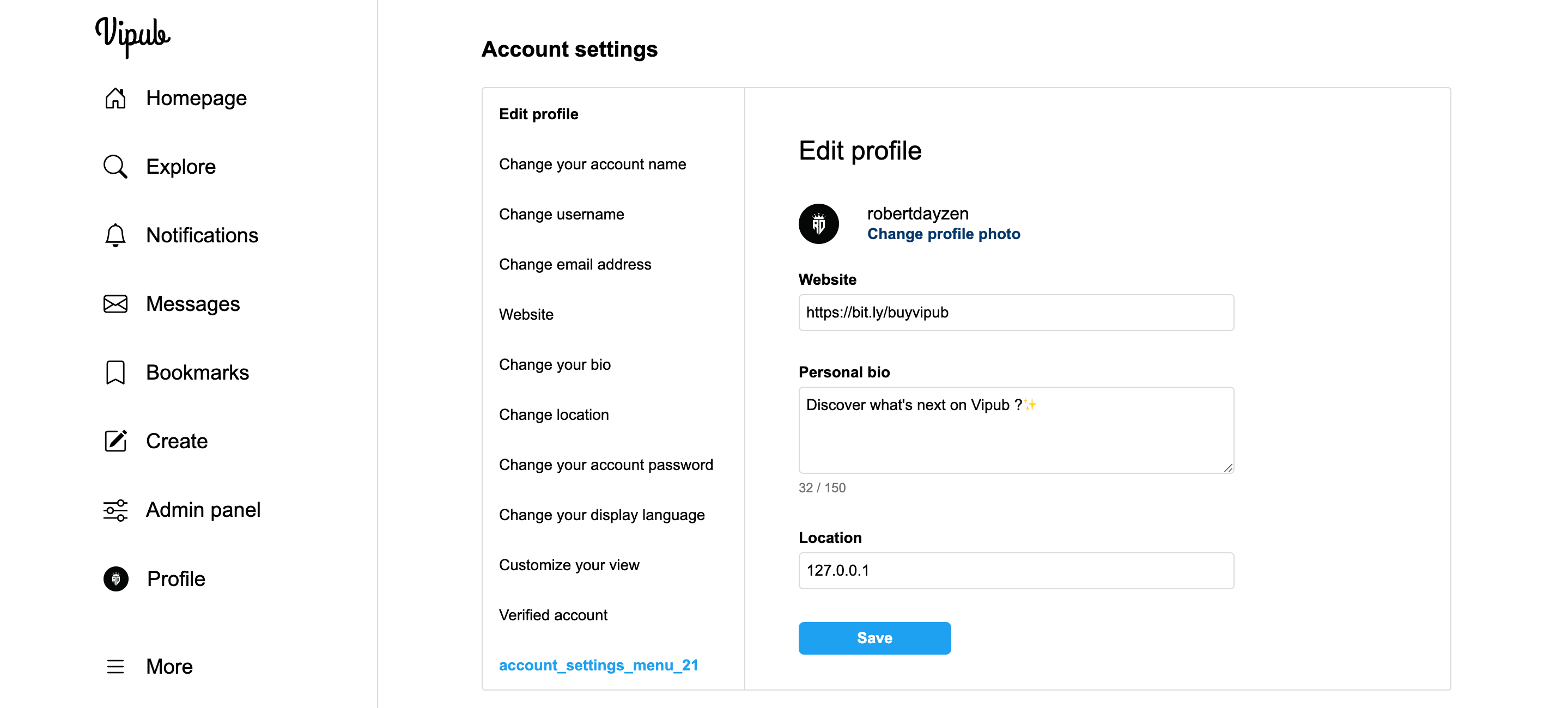Click the Website field label
Screen dimensions: 1568x708
(826, 279)
